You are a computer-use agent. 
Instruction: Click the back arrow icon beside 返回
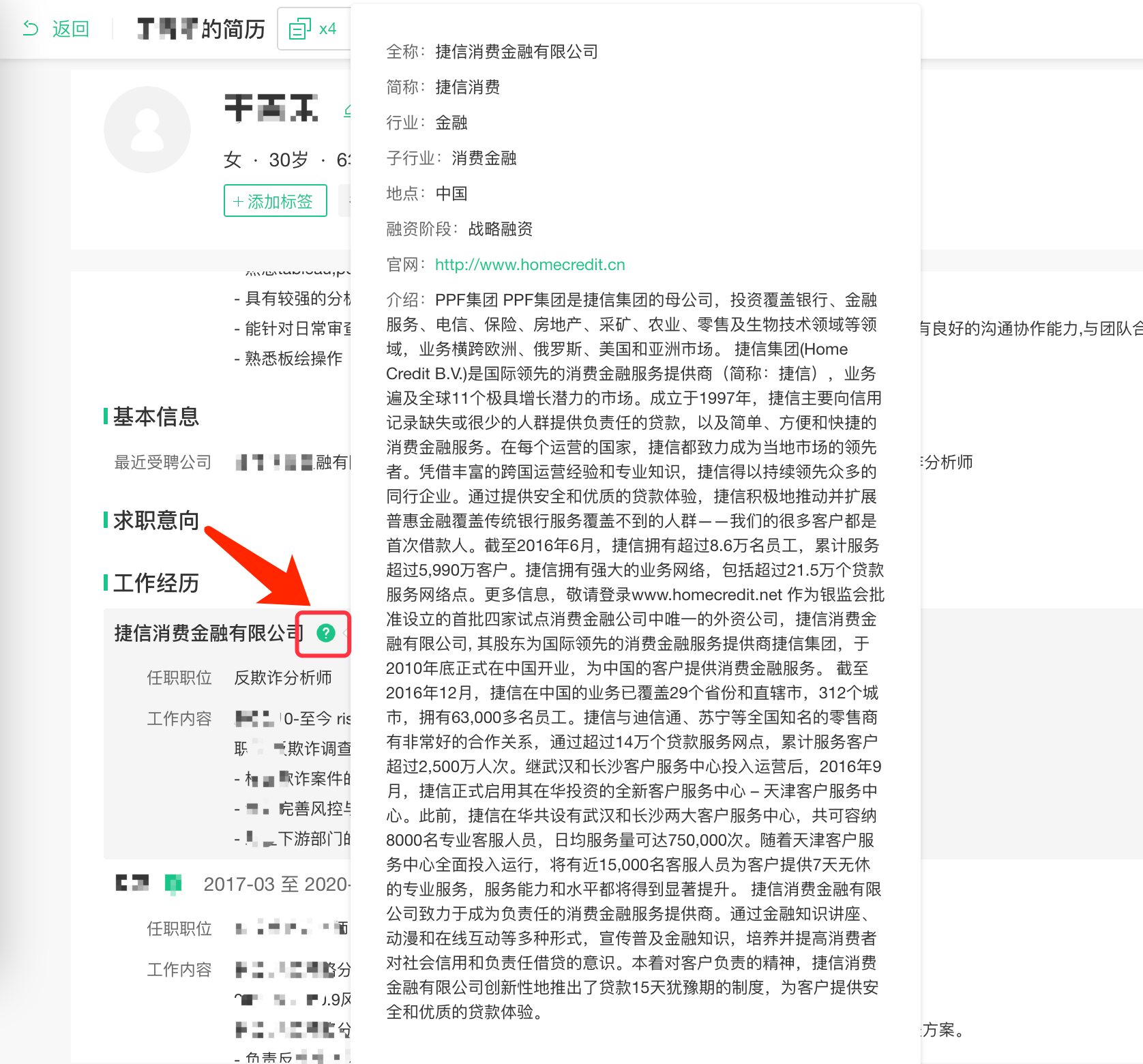tap(31, 29)
